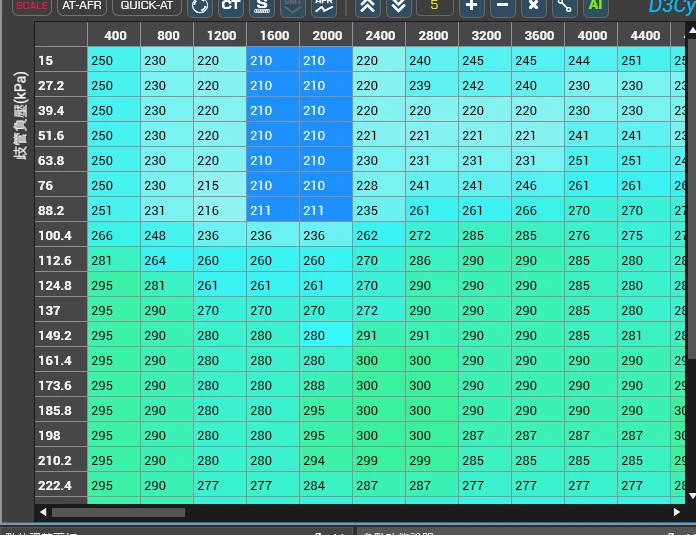The height and width of the screenshot is (535, 696).
Task: Select the 2800 RPM column header
Action: pos(432,35)
